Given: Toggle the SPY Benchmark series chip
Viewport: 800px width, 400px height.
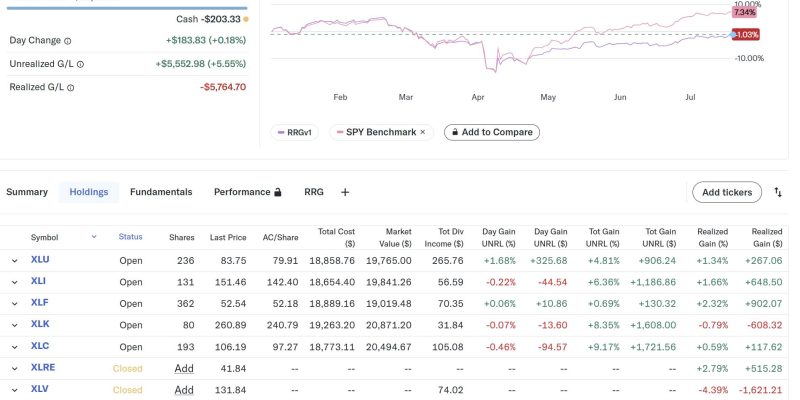Looking at the screenshot, I should (x=375, y=132).
